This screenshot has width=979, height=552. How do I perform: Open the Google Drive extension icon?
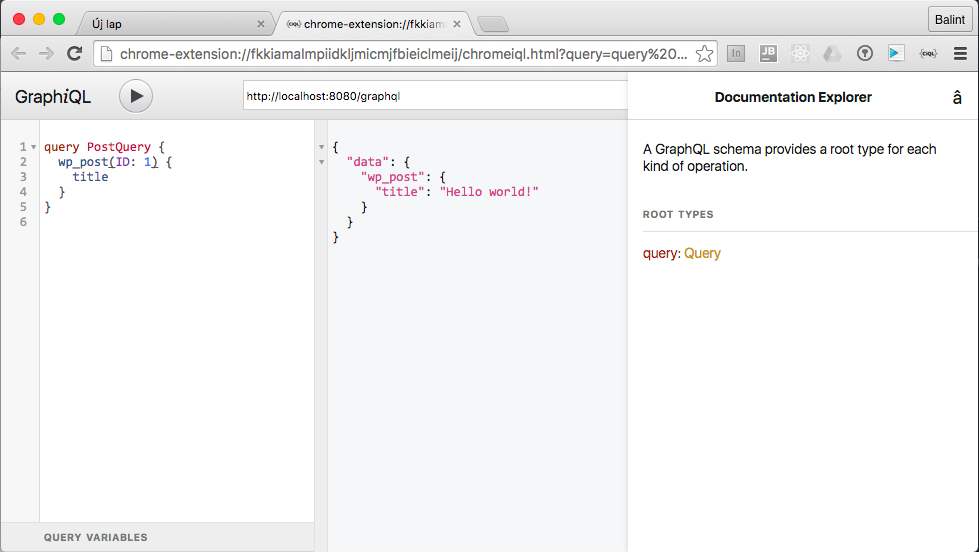pos(832,54)
